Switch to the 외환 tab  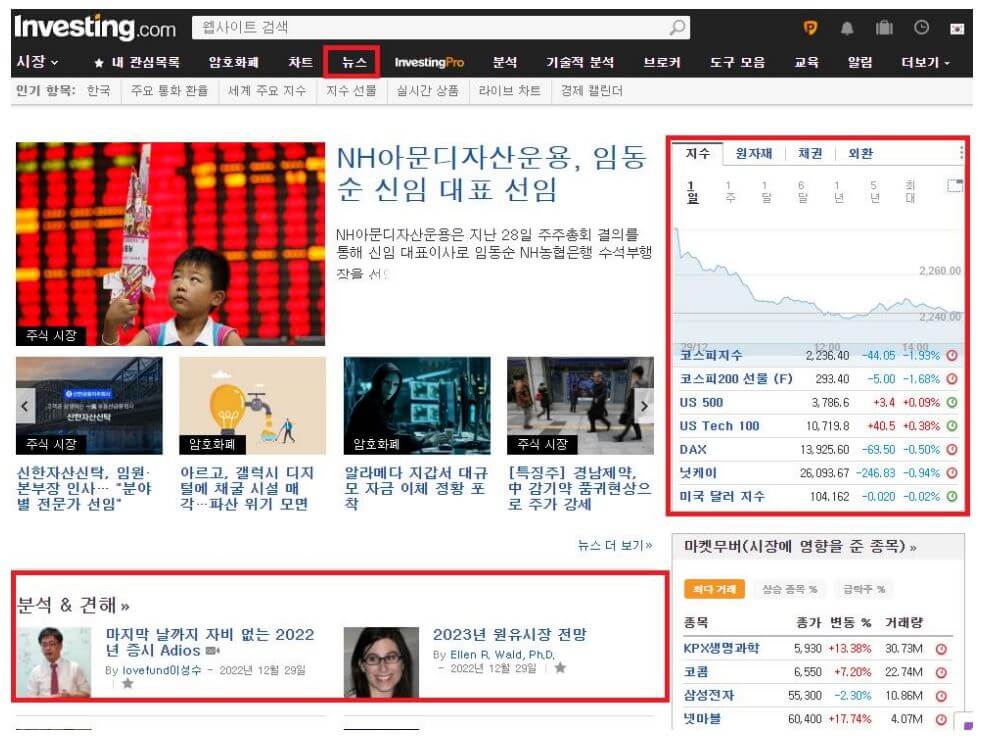pyautogui.click(x=860, y=153)
